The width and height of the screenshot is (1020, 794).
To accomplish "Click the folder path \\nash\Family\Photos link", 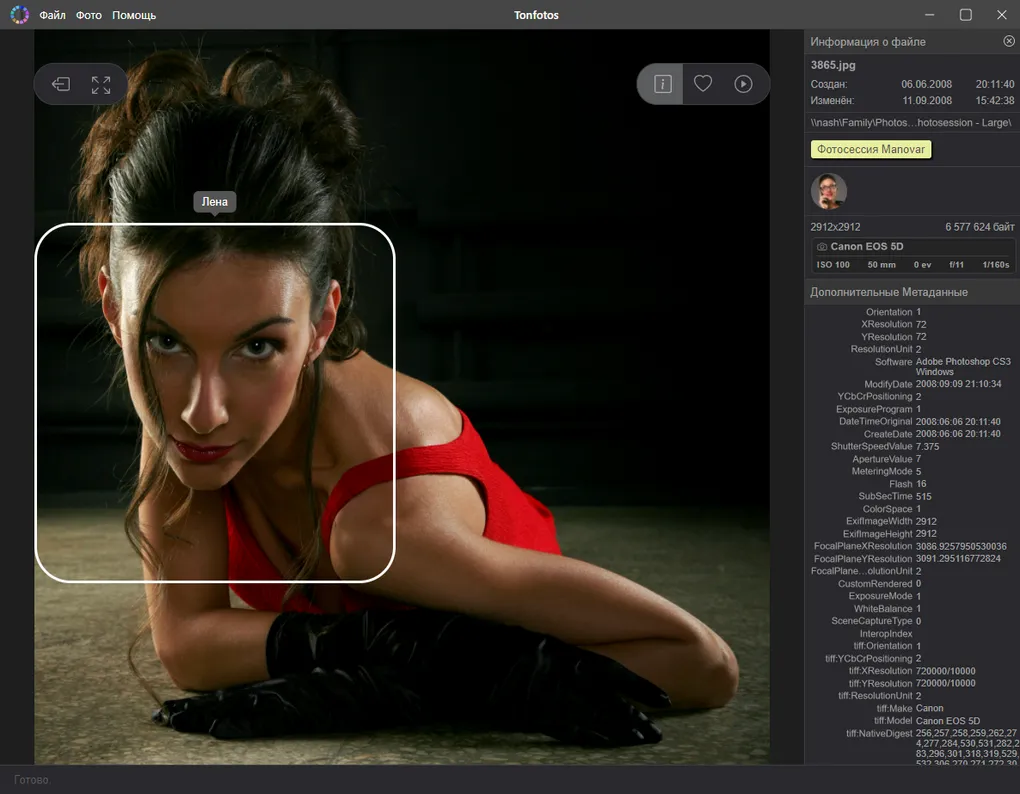I will (911, 122).
